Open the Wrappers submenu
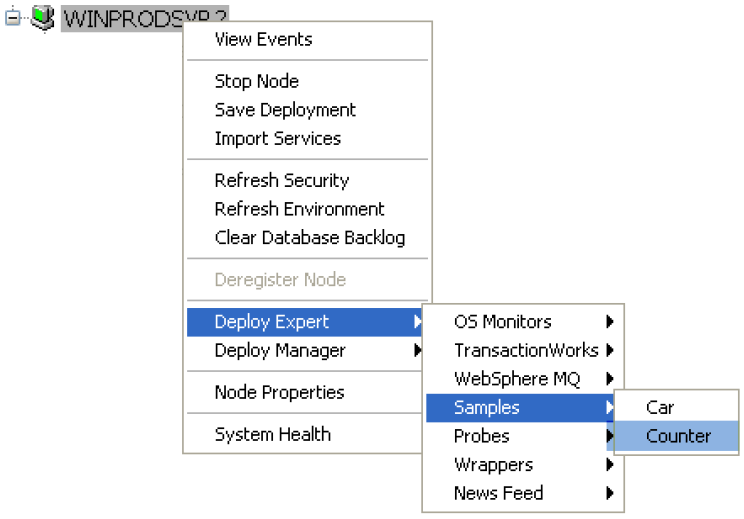The height and width of the screenshot is (519, 744). pos(523,465)
